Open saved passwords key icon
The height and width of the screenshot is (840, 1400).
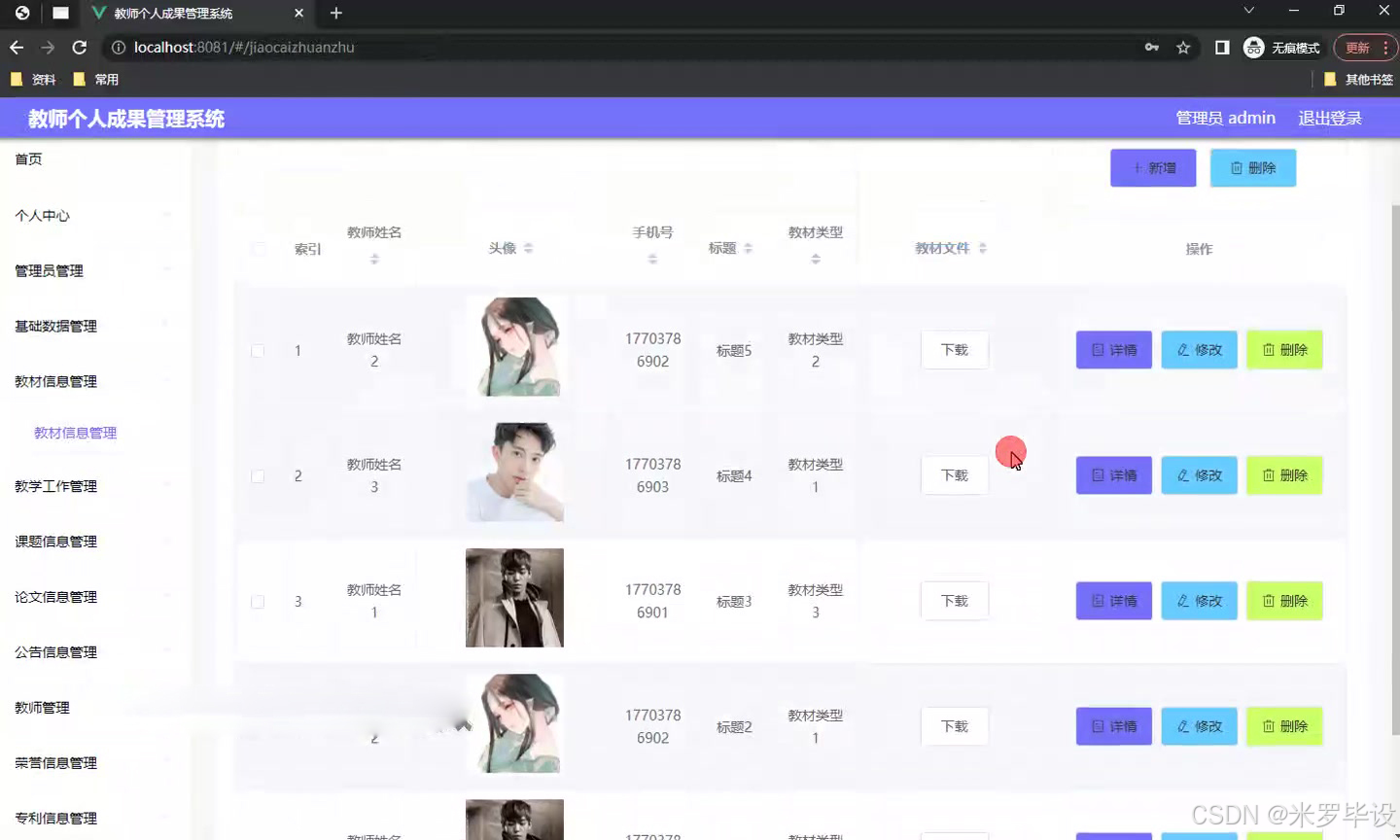(x=1152, y=47)
